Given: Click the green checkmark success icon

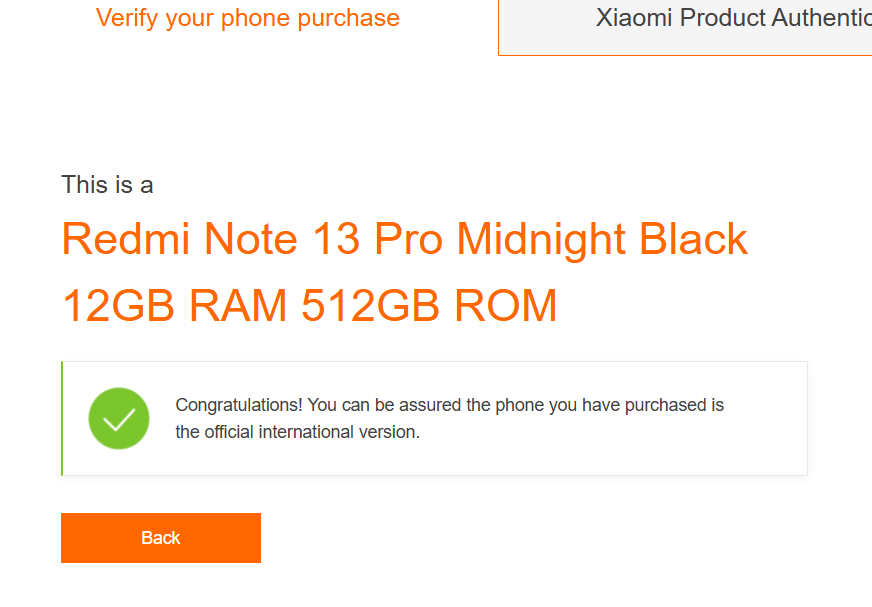Looking at the screenshot, I should click(118, 418).
